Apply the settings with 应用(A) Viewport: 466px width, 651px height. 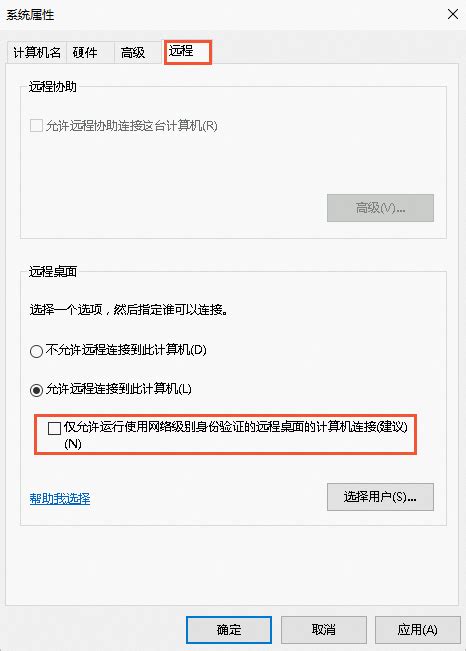417,630
